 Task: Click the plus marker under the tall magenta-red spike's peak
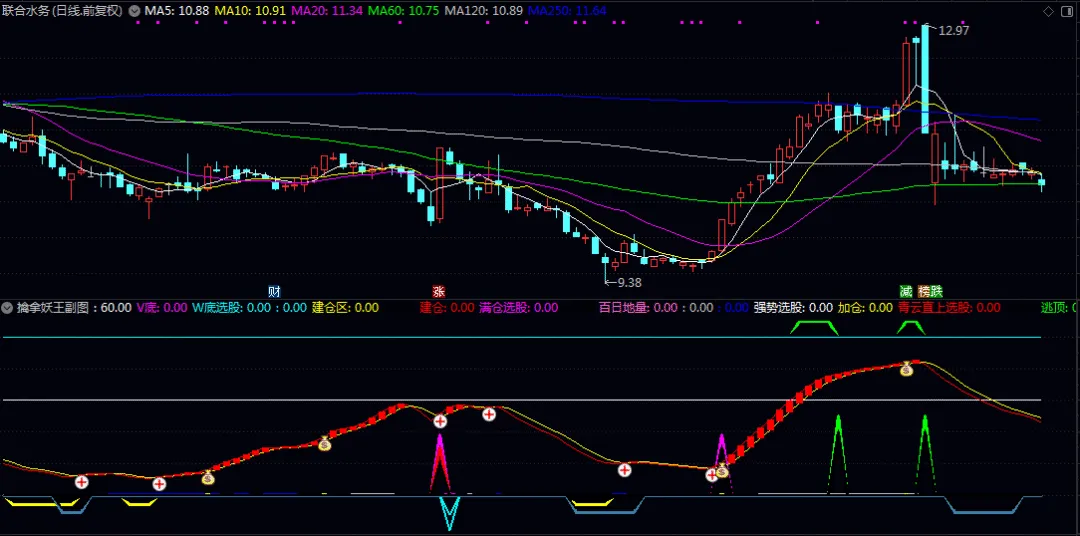440,421
